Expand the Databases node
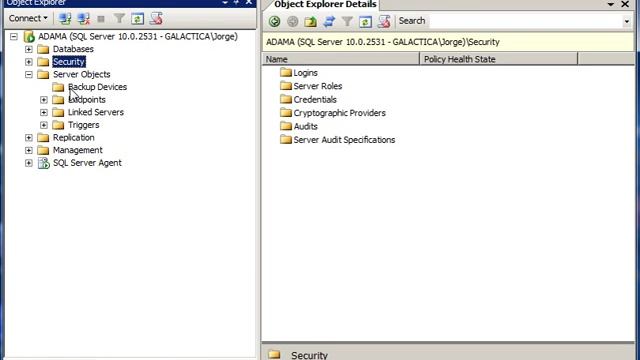 click(x=29, y=49)
